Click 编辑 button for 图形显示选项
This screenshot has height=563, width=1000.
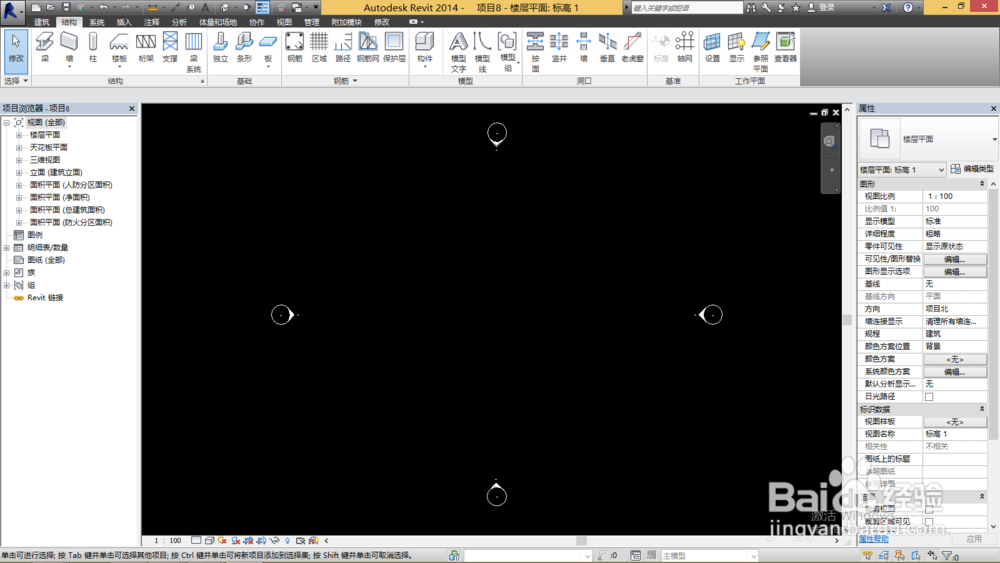coord(955,272)
